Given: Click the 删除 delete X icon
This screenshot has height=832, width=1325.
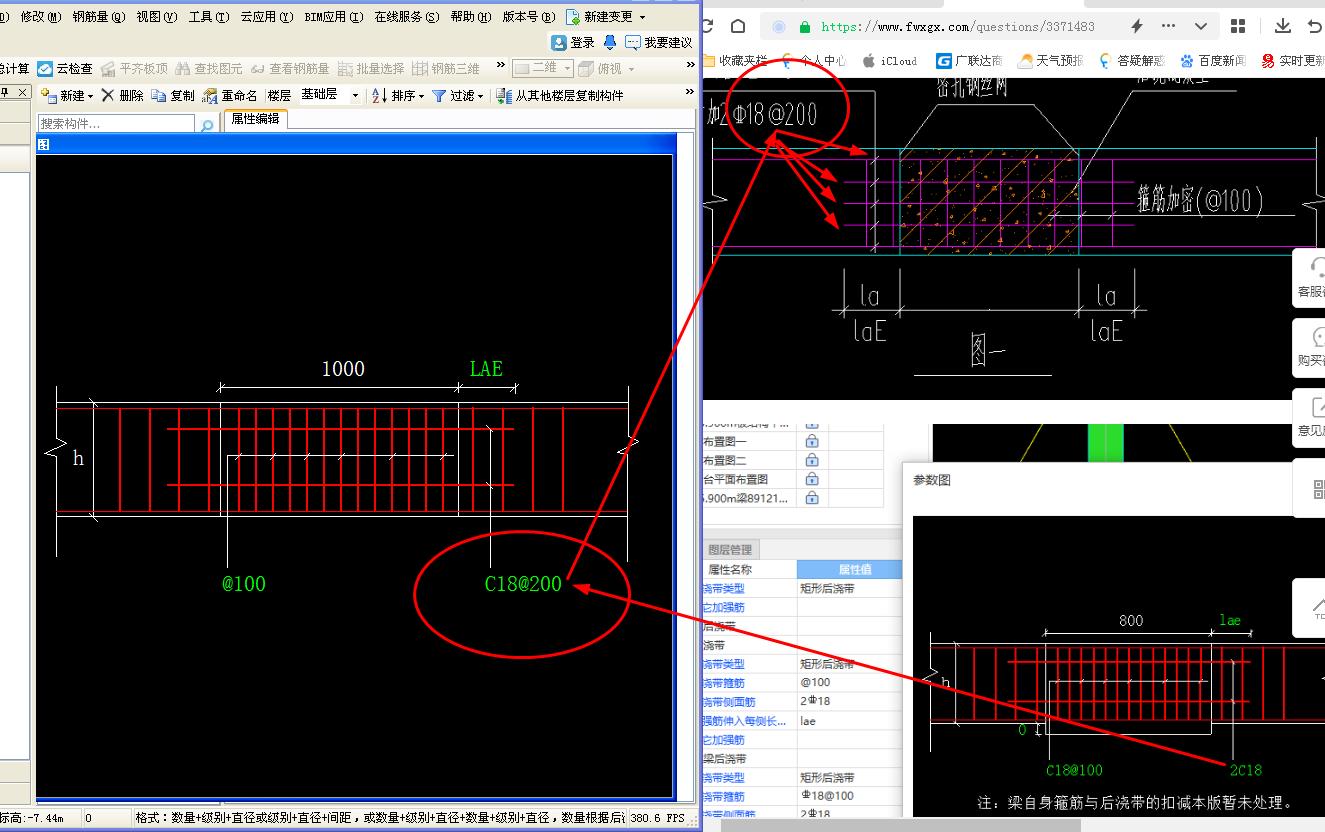Looking at the screenshot, I should click(108, 96).
